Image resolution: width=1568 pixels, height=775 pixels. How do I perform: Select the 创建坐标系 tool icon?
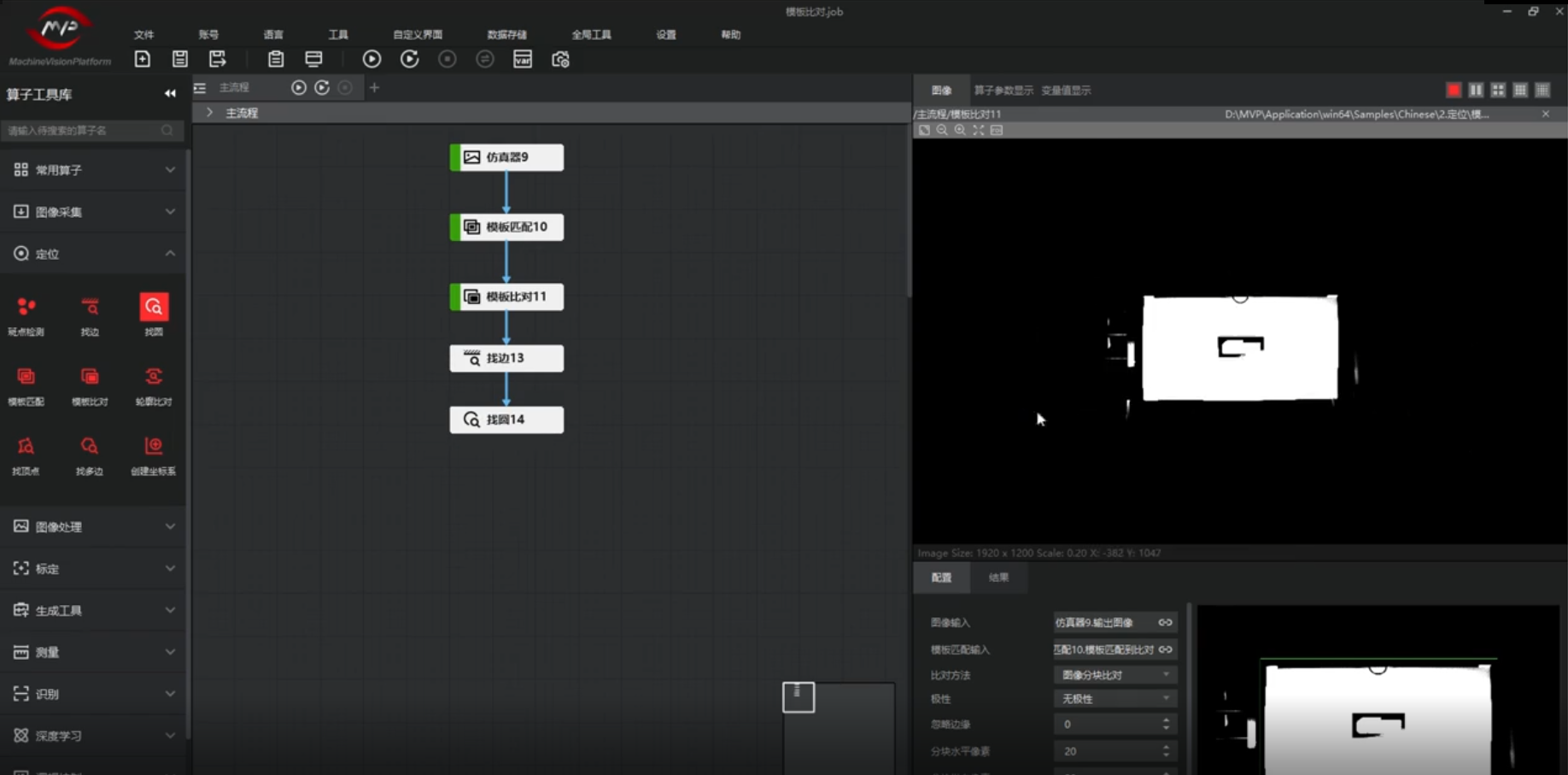[x=154, y=454]
